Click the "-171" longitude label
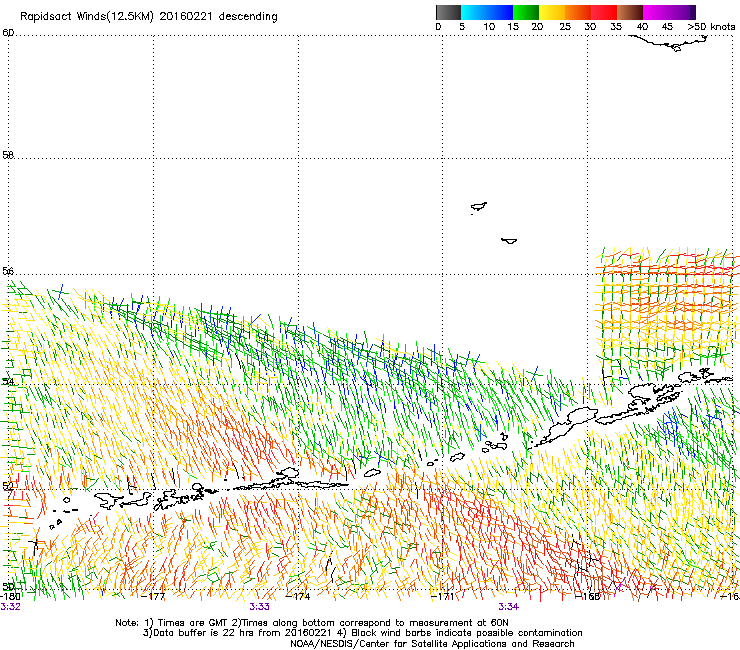Image resolution: width=740 pixels, height=650 pixels. tap(443, 596)
